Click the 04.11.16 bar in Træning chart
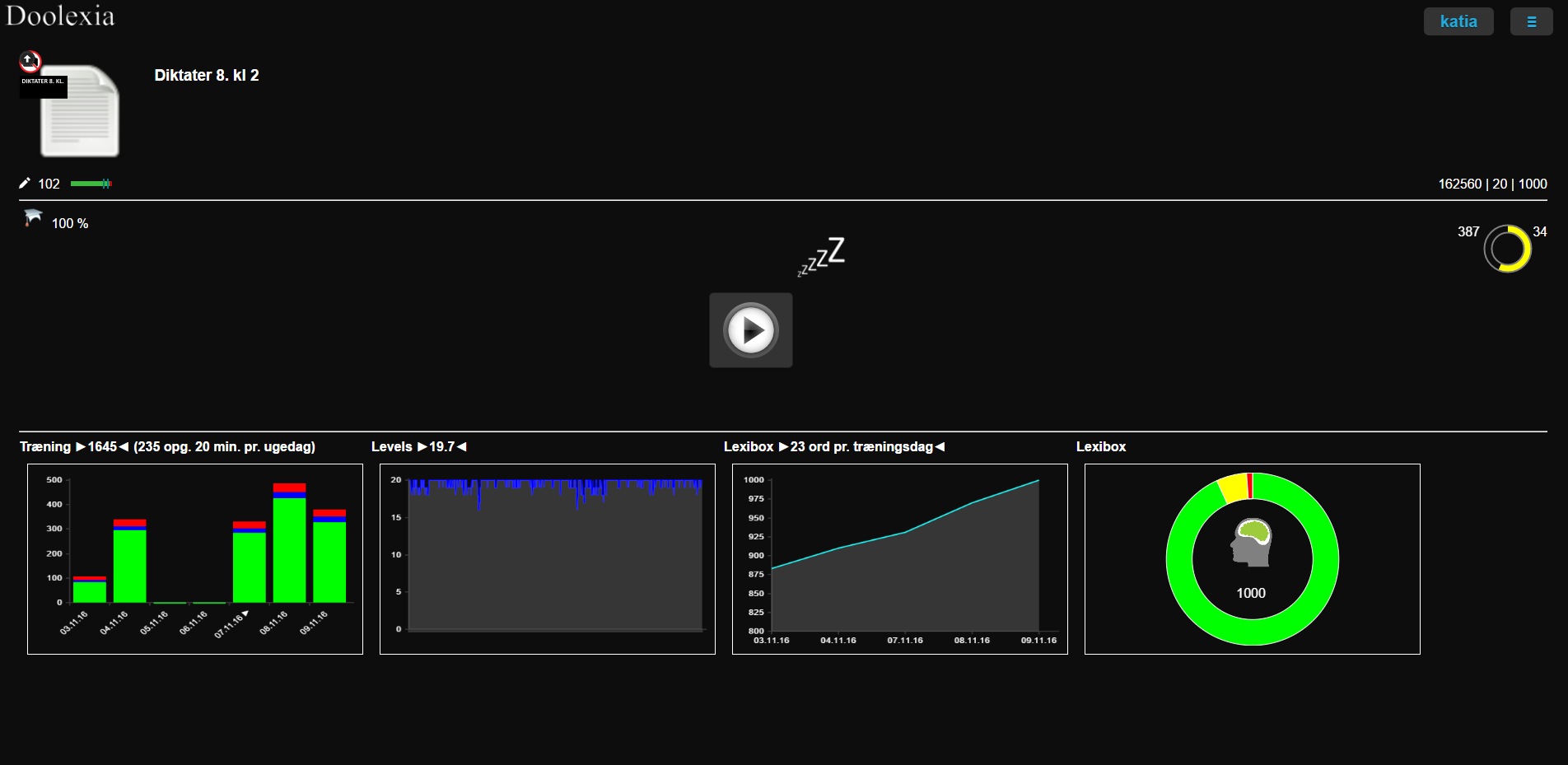 tap(129, 561)
